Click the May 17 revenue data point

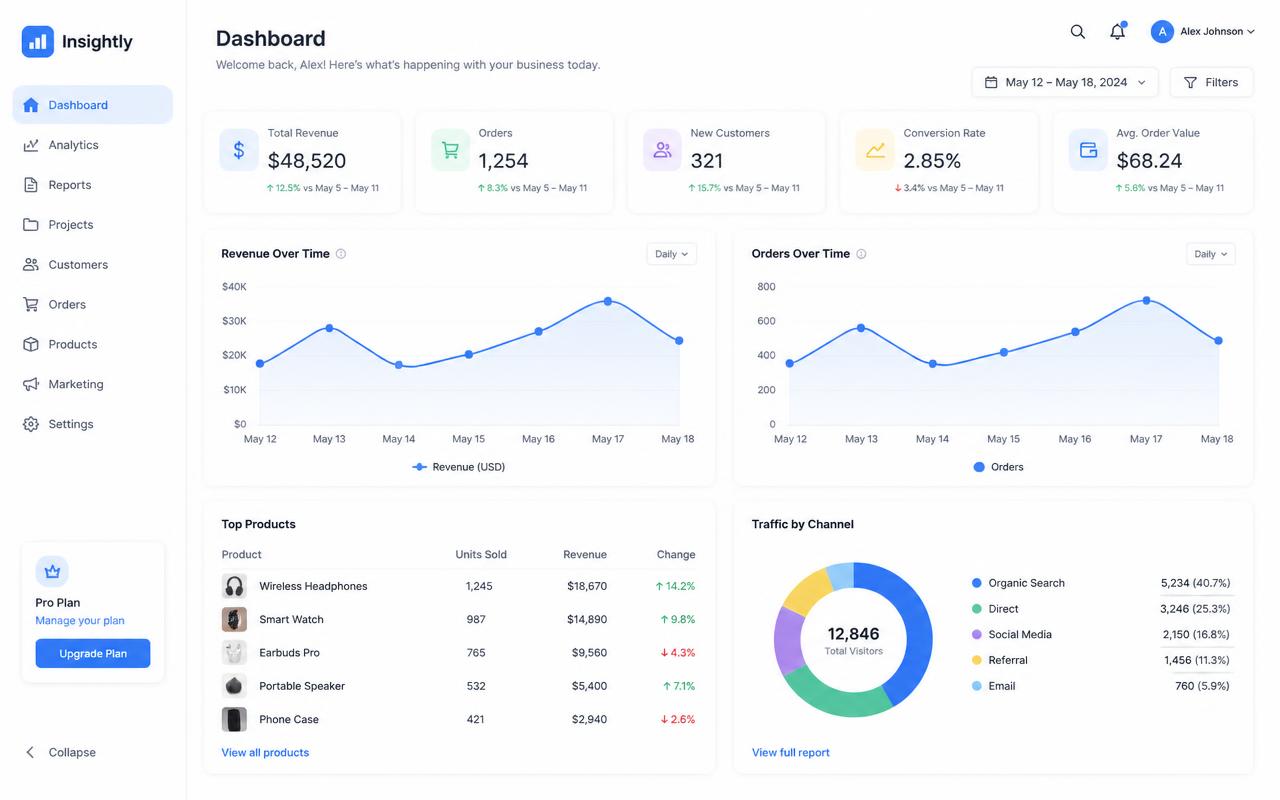click(x=608, y=301)
